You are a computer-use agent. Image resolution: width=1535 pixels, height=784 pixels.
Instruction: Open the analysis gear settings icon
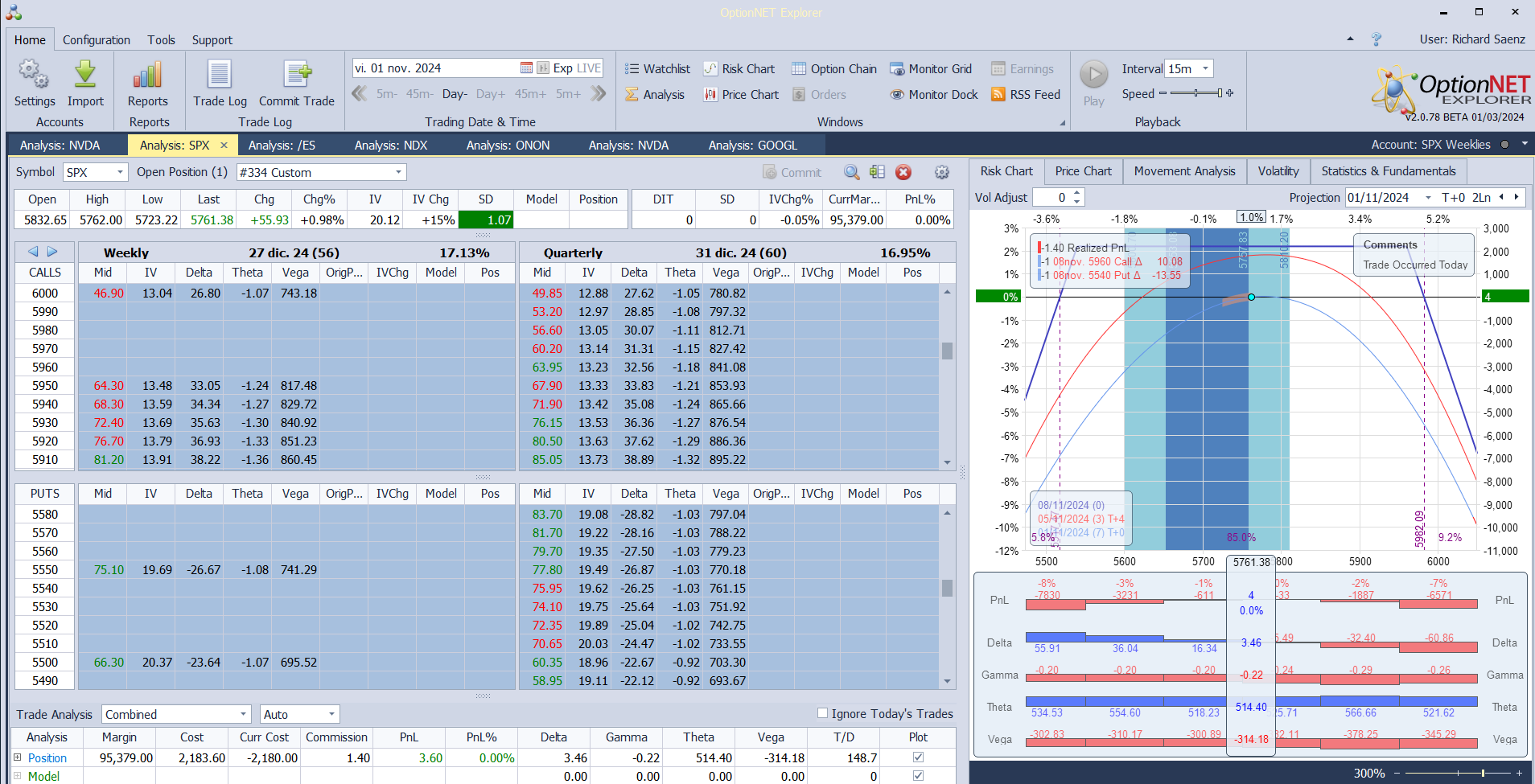(942, 172)
